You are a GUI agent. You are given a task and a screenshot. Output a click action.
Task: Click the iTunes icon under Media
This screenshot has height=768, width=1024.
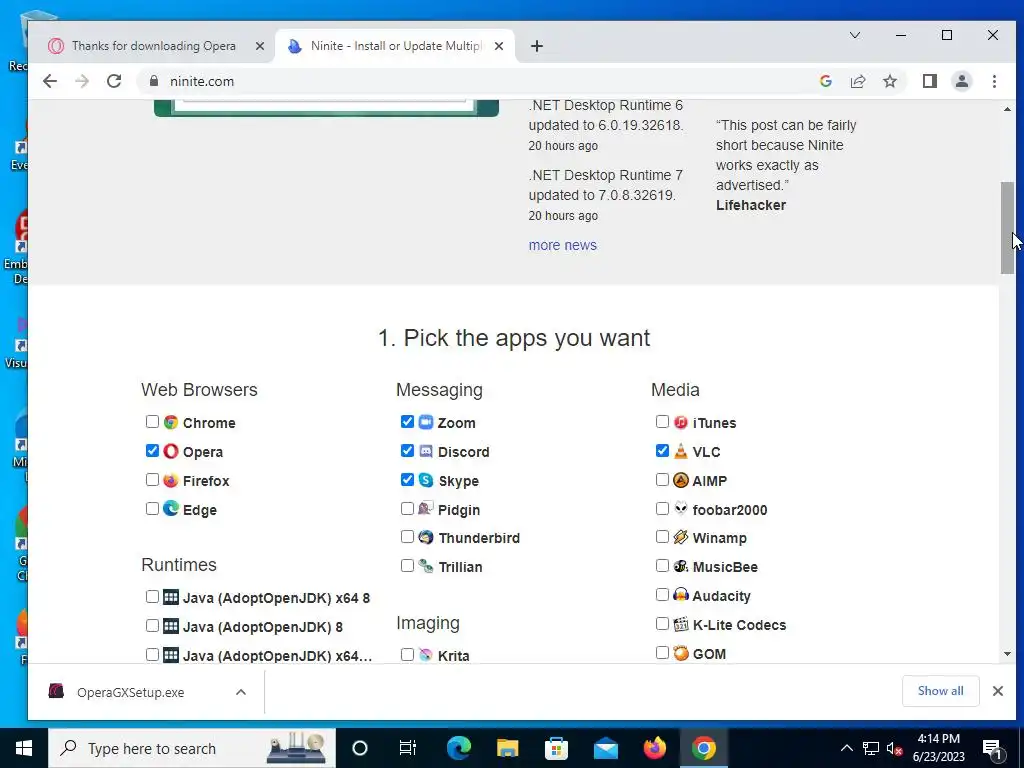680,423
